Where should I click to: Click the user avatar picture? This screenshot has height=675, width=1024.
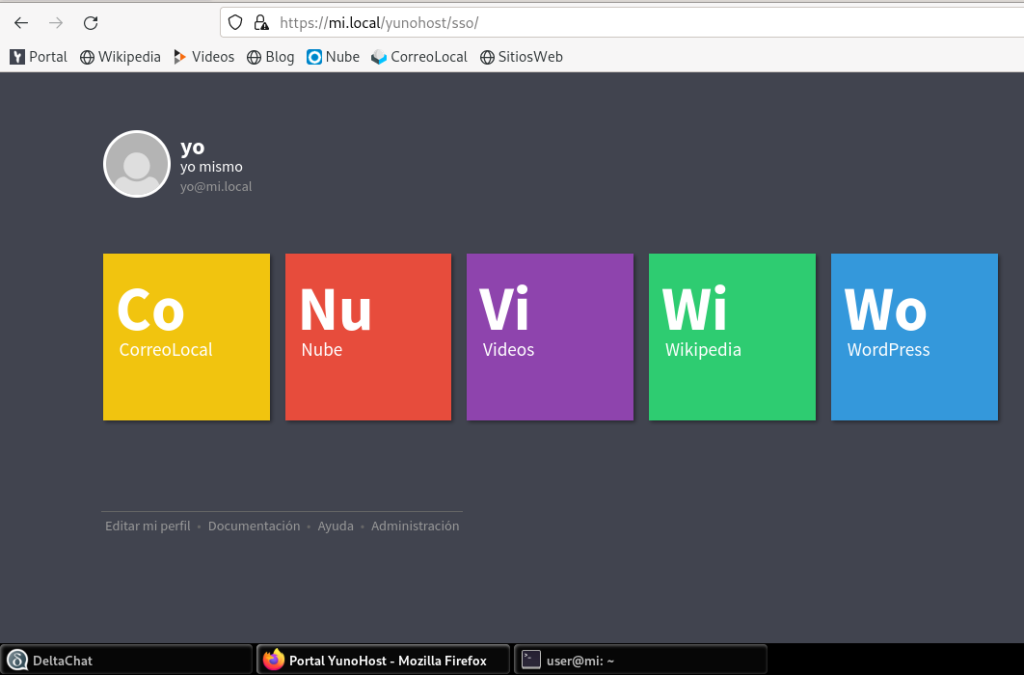(x=136, y=164)
